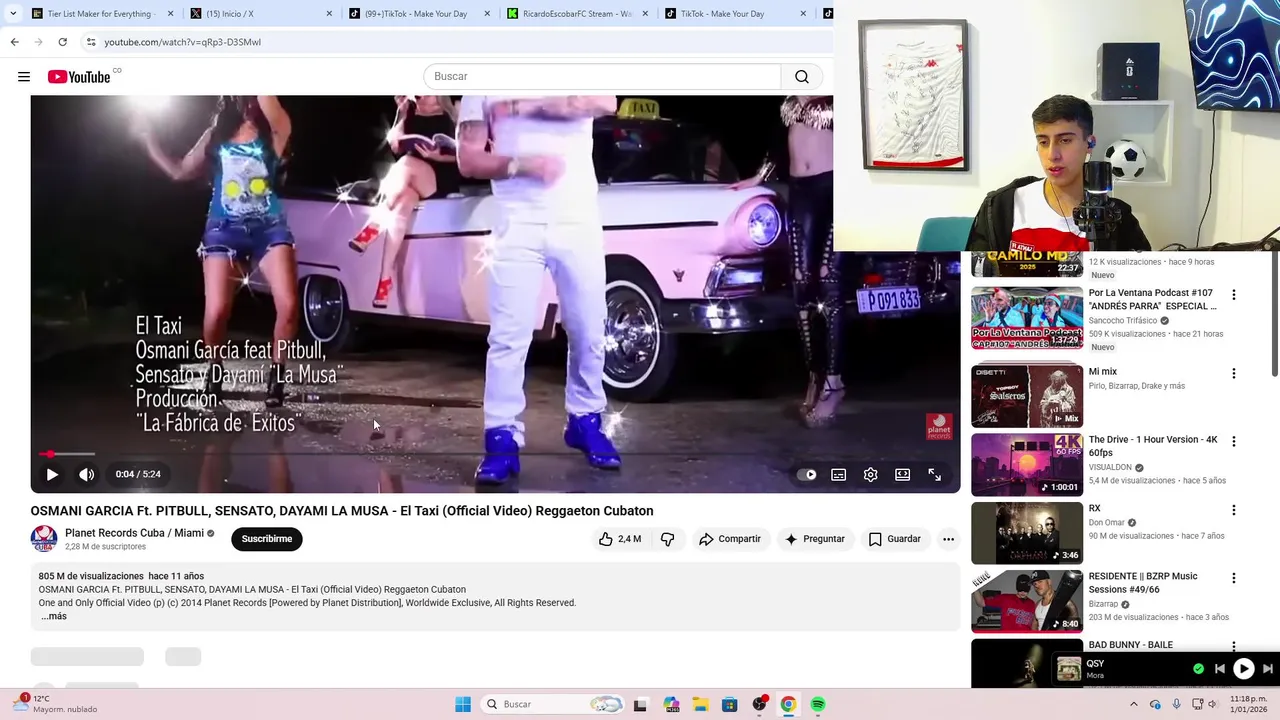The width and height of the screenshot is (1280, 720).
Task: Open RESIDENTE BZRP Music Sessions thumbnail
Action: click(1027, 601)
